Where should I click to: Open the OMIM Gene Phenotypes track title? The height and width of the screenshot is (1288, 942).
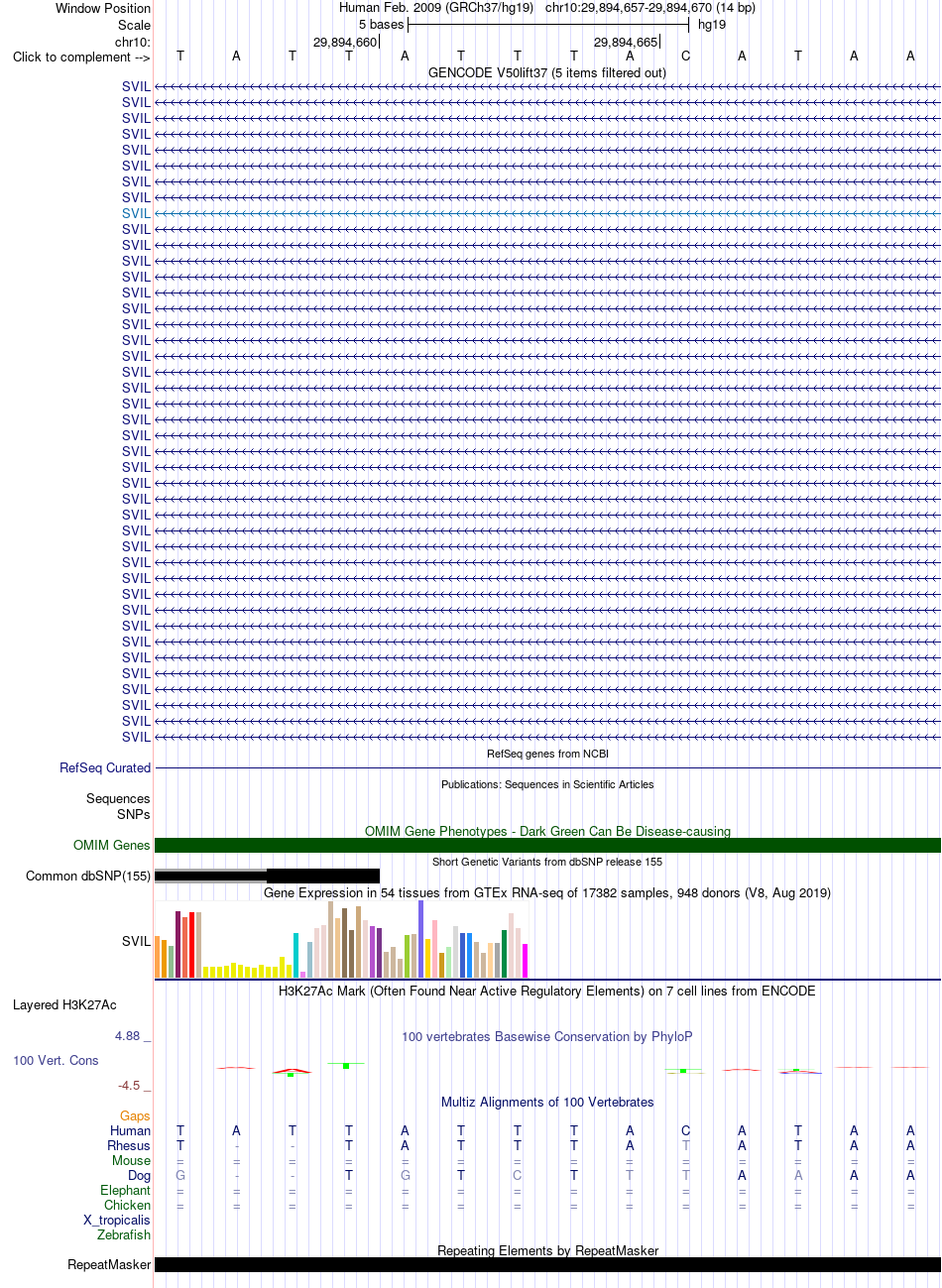click(x=547, y=831)
